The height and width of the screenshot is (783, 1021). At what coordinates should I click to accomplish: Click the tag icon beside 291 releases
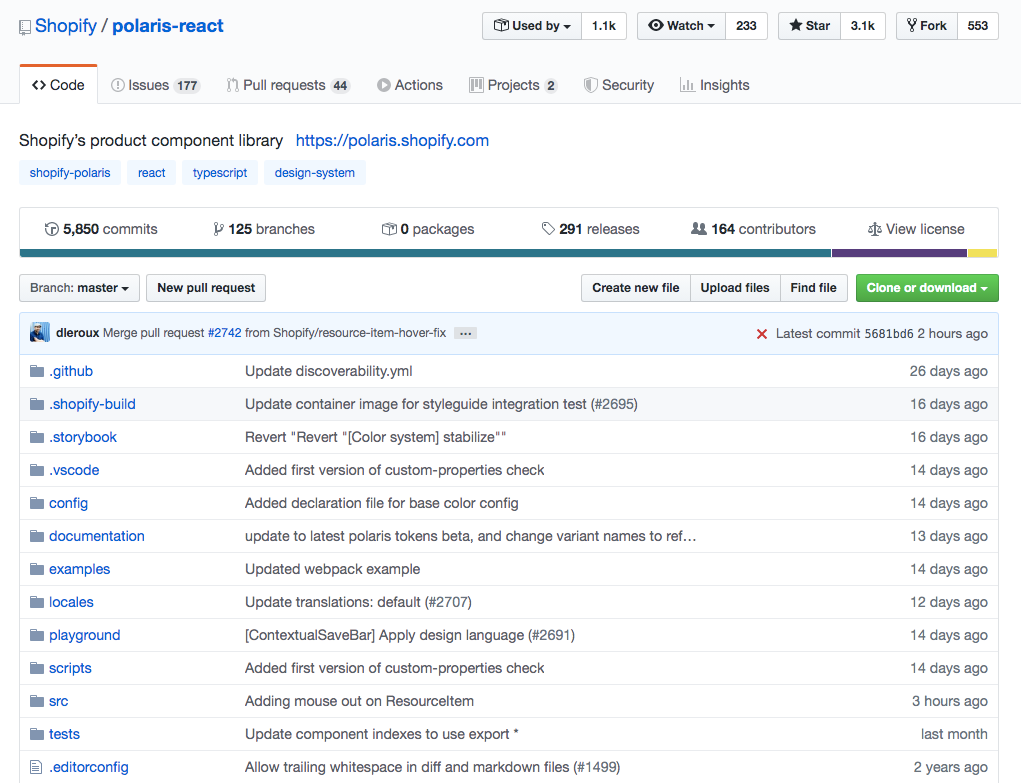[548, 229]
